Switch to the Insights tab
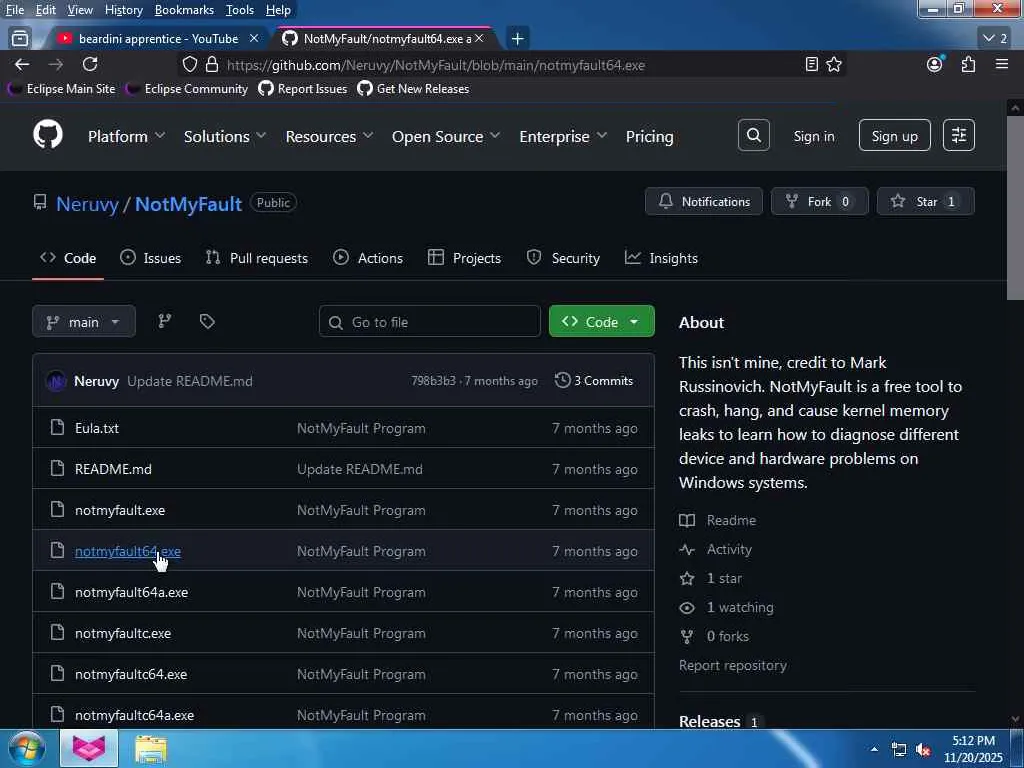The image size is (1024, 768). tap(661, 258)
